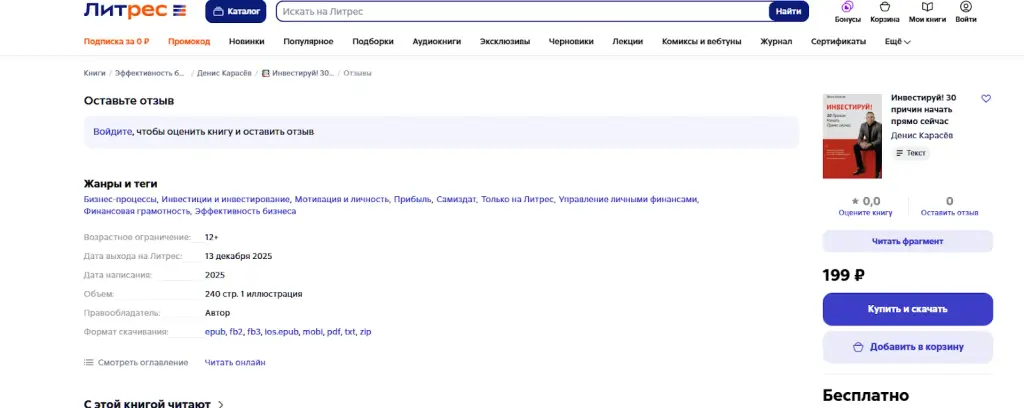Click Книги breadcrumb link

point(95,73)
